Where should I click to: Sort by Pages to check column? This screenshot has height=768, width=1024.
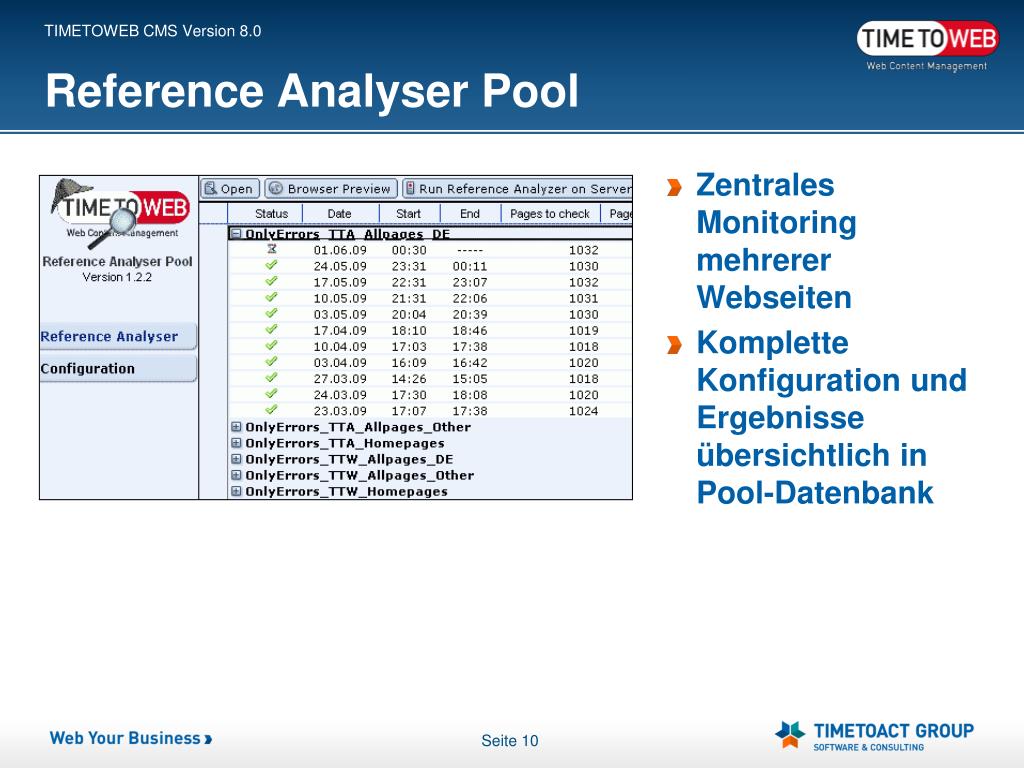click(x=549, y=214)
